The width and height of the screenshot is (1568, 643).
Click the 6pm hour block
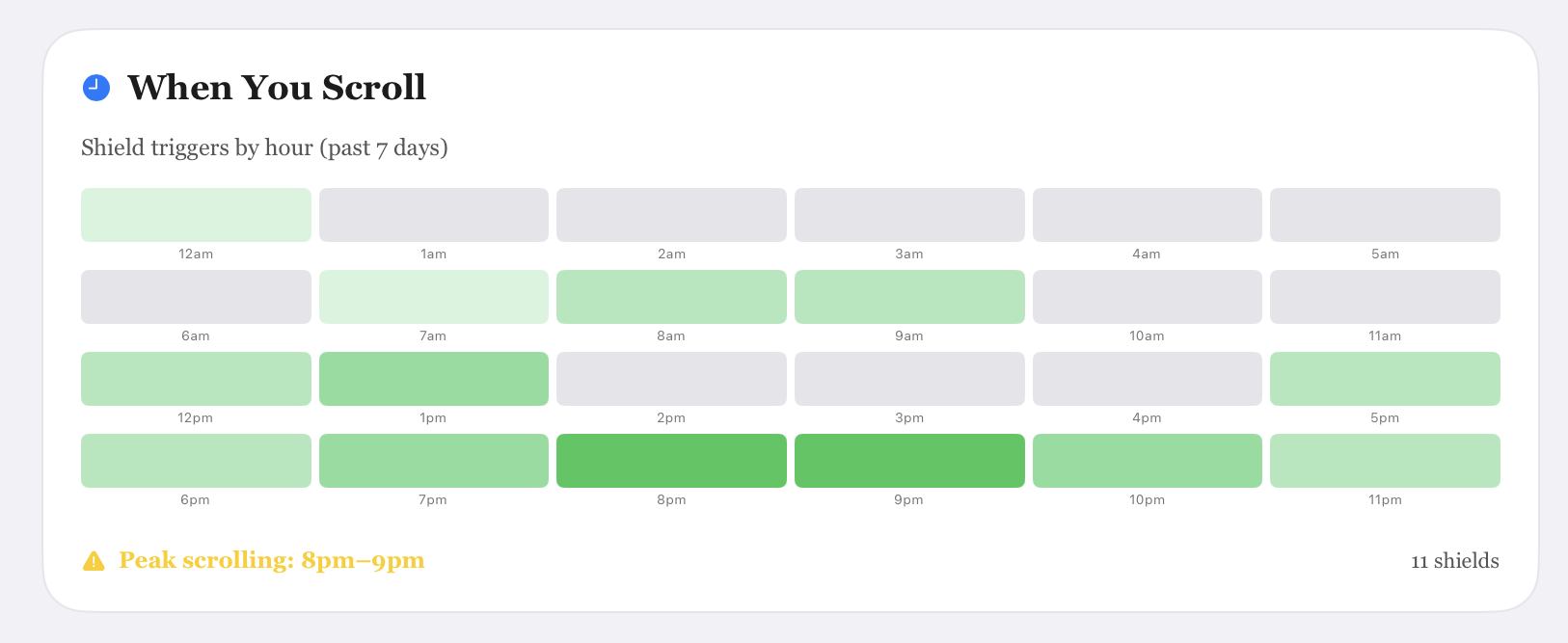pos(196,461)
